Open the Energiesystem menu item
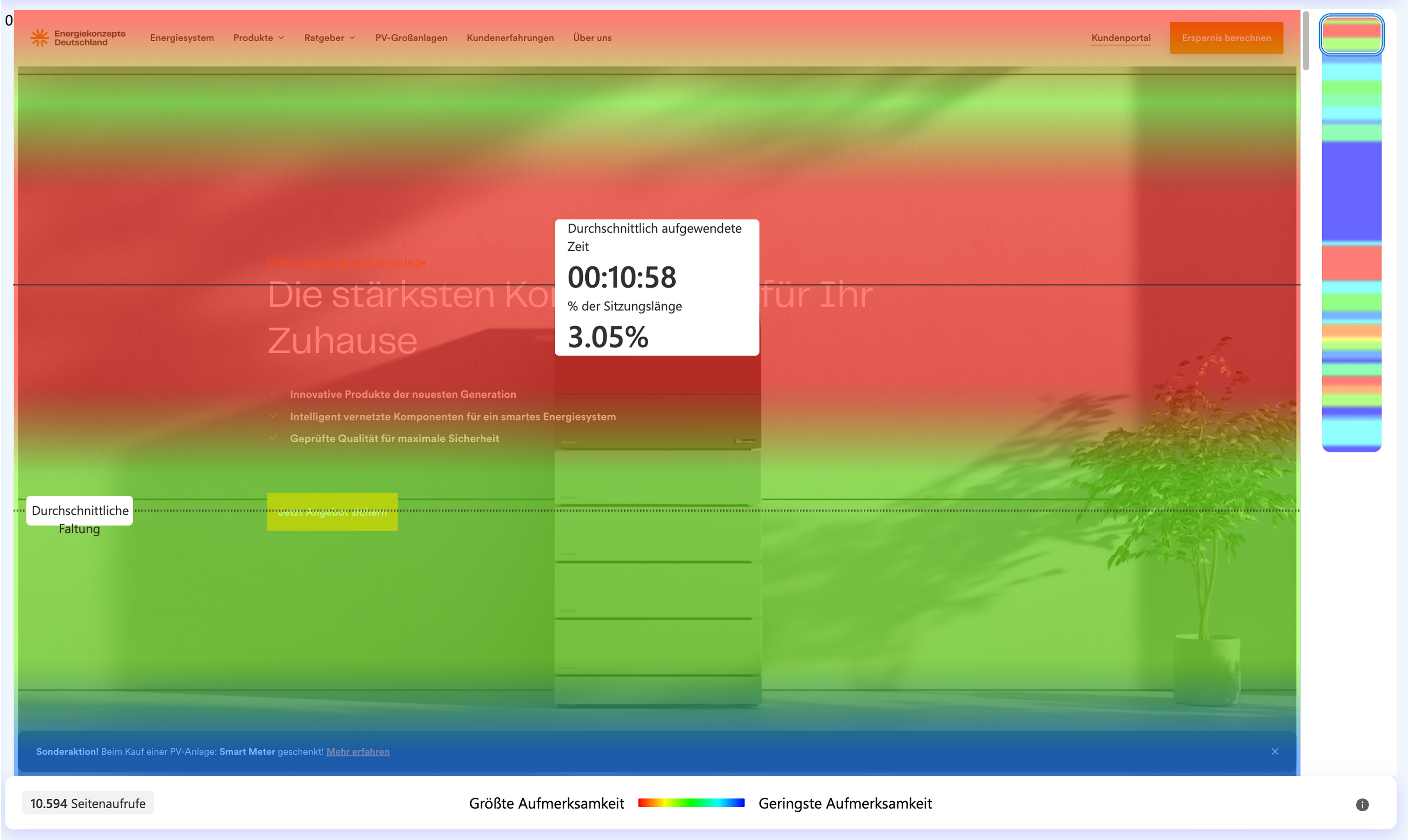The image size is (1408, 840). (182, 38)
